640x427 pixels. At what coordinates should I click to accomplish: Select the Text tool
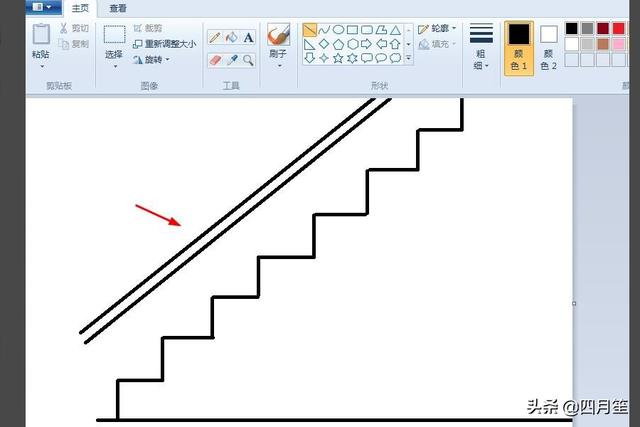[248, 38]
